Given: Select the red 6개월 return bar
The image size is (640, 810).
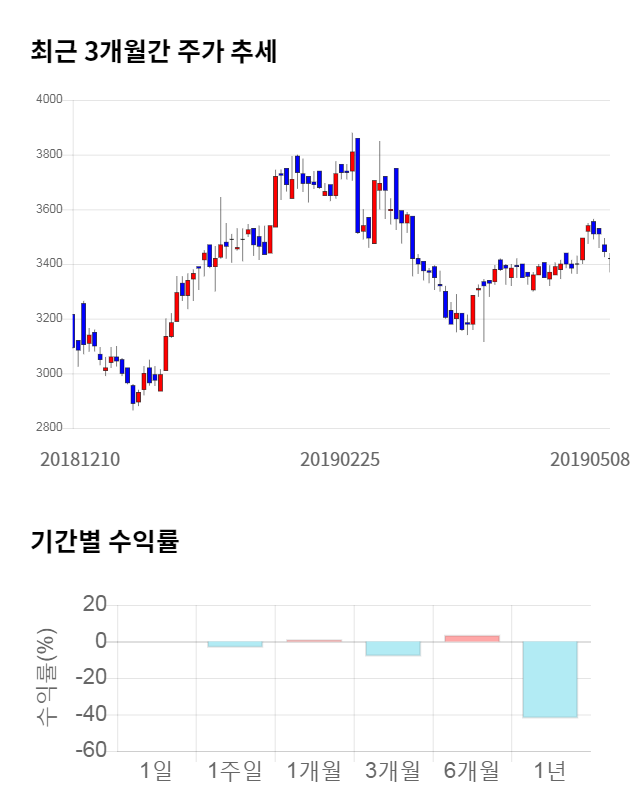Looking at the screenshot, I should [x=471, y=638].
